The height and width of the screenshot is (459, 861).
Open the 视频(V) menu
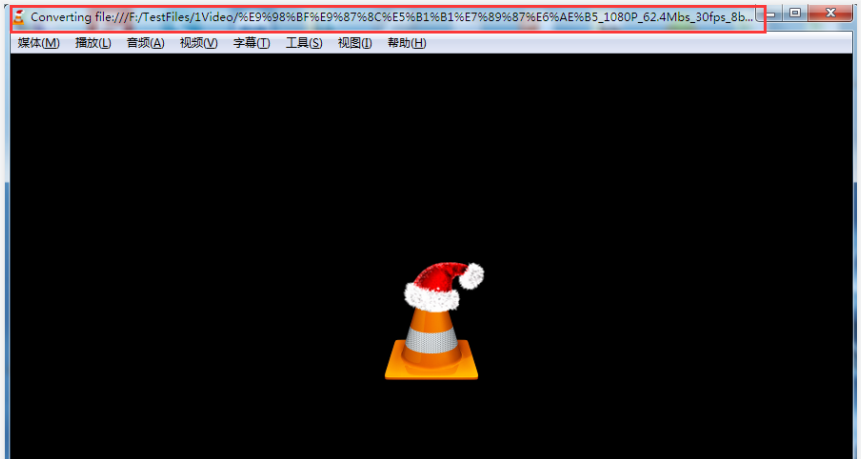(x=198, y=43)
